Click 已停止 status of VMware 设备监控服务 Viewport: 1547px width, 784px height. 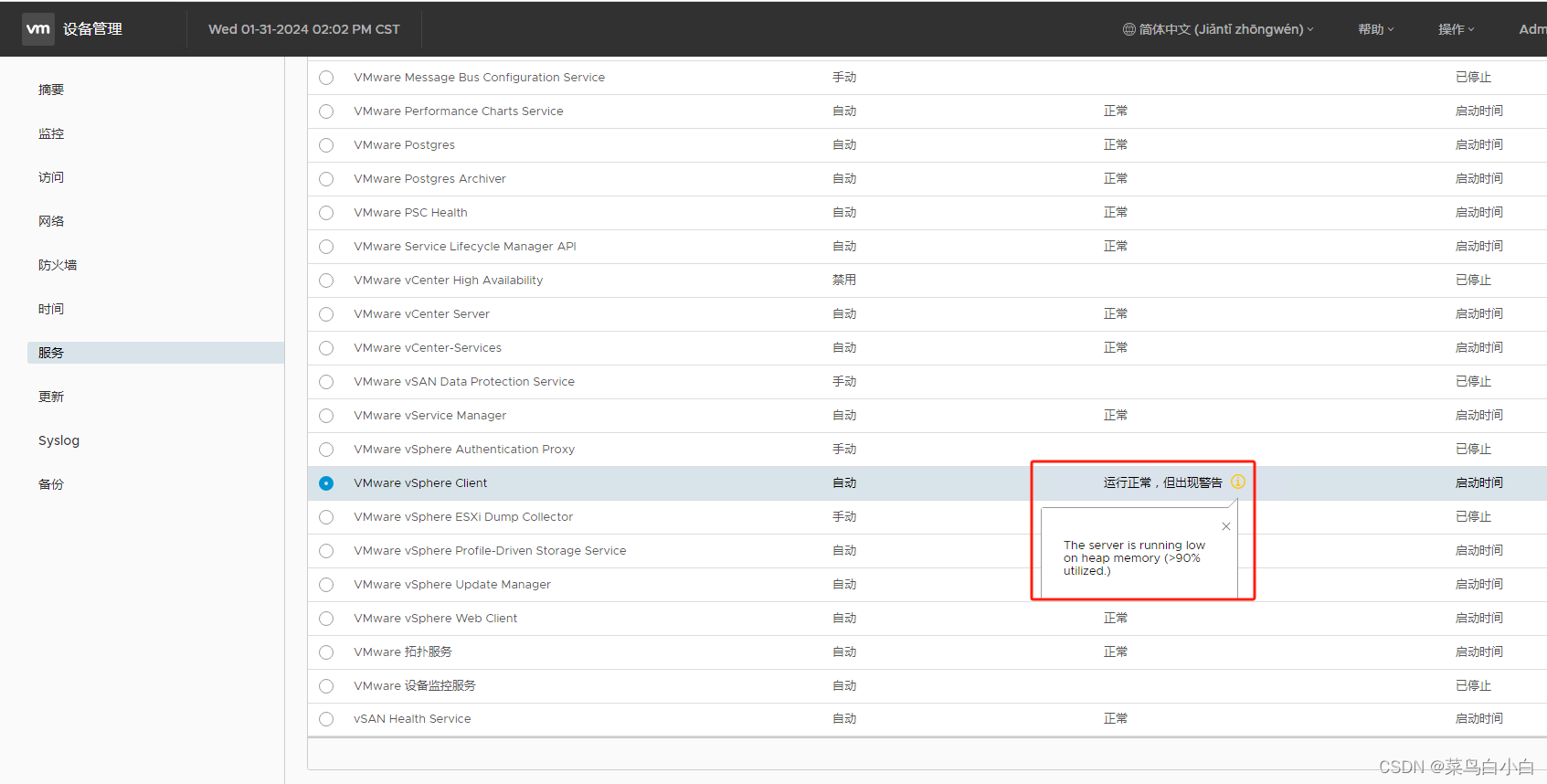click(x=1473, y=686)
